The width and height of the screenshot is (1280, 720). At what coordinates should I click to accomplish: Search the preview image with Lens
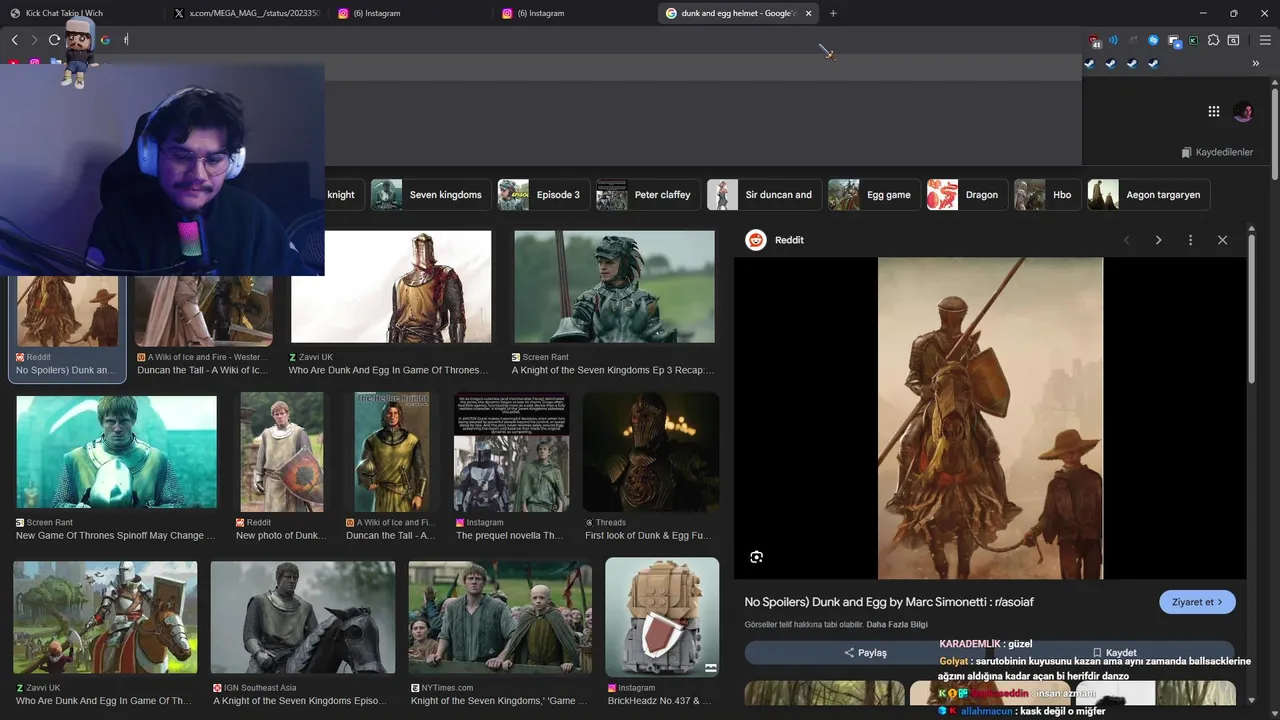click(x=756, y=557)
